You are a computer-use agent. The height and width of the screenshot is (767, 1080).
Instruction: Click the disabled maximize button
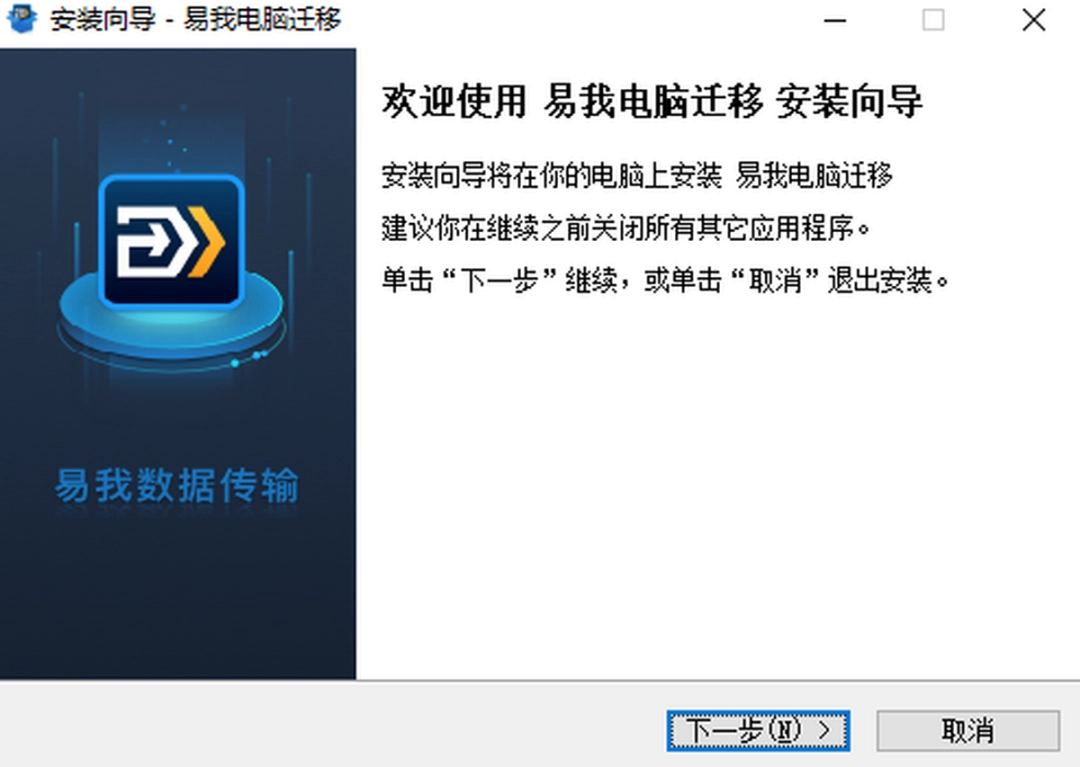(934, 20)
